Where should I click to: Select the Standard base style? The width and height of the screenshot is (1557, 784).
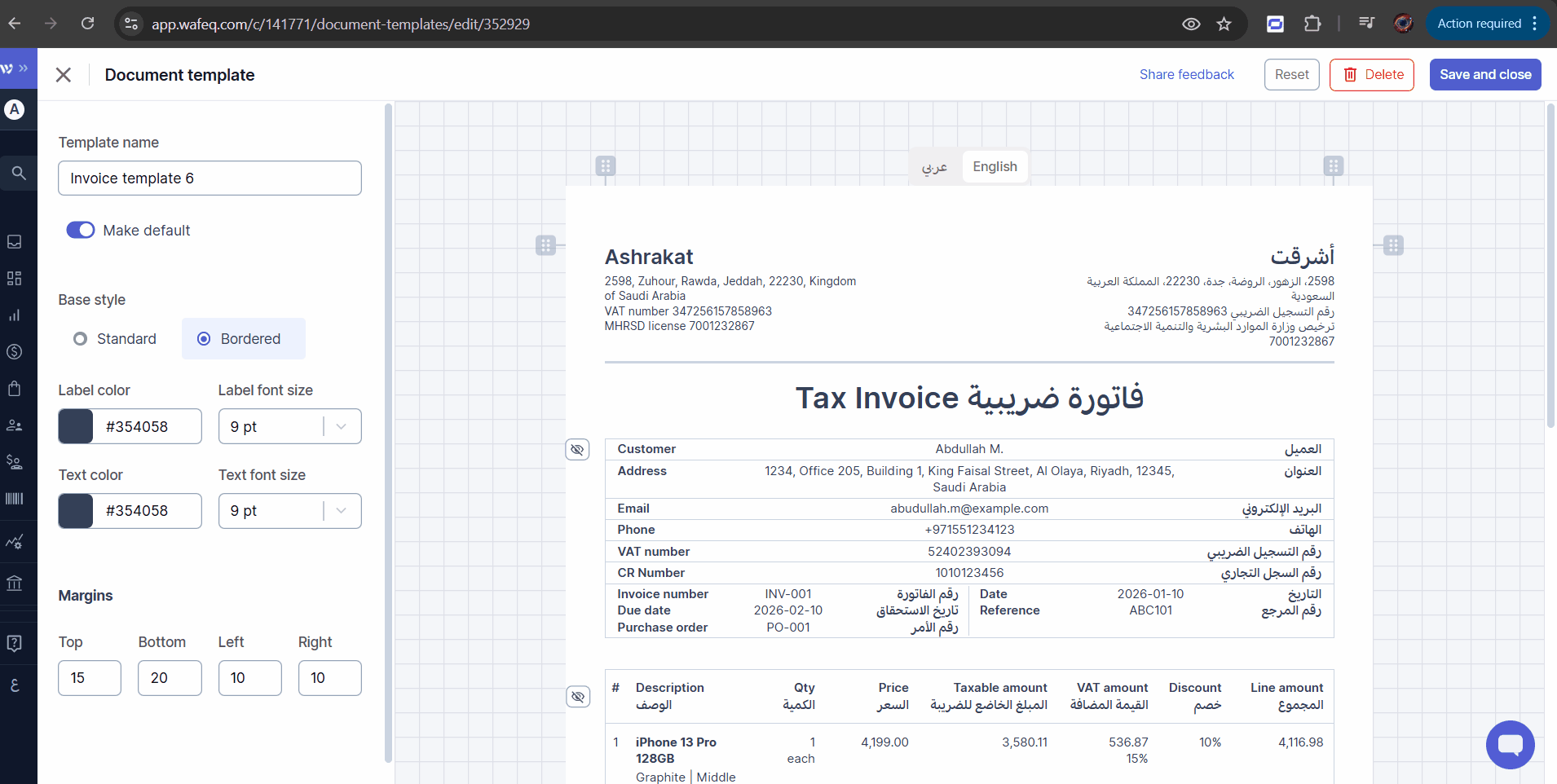tap(81, 339)
